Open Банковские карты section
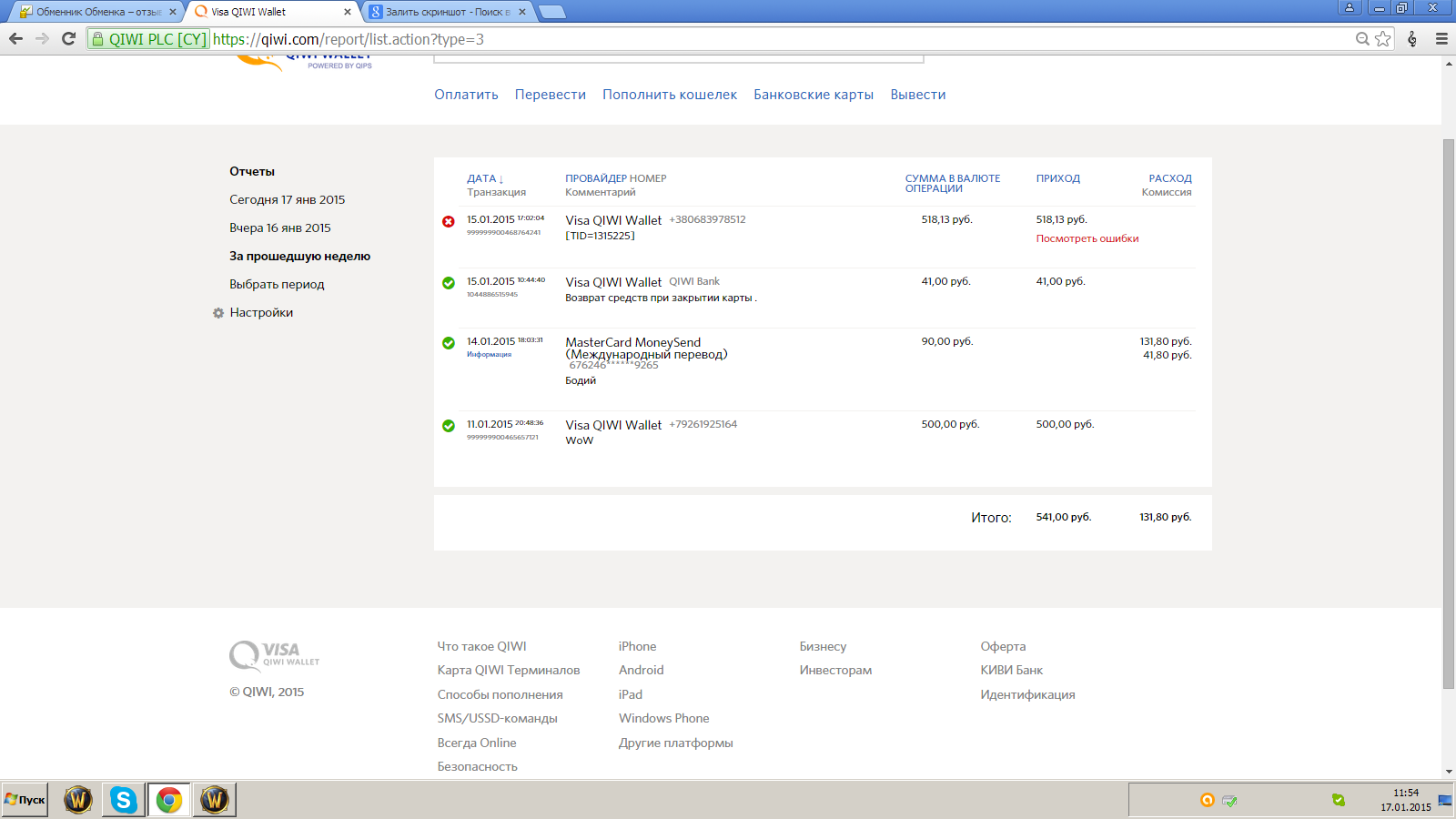The image size is (1456, 819). [814, 95]
